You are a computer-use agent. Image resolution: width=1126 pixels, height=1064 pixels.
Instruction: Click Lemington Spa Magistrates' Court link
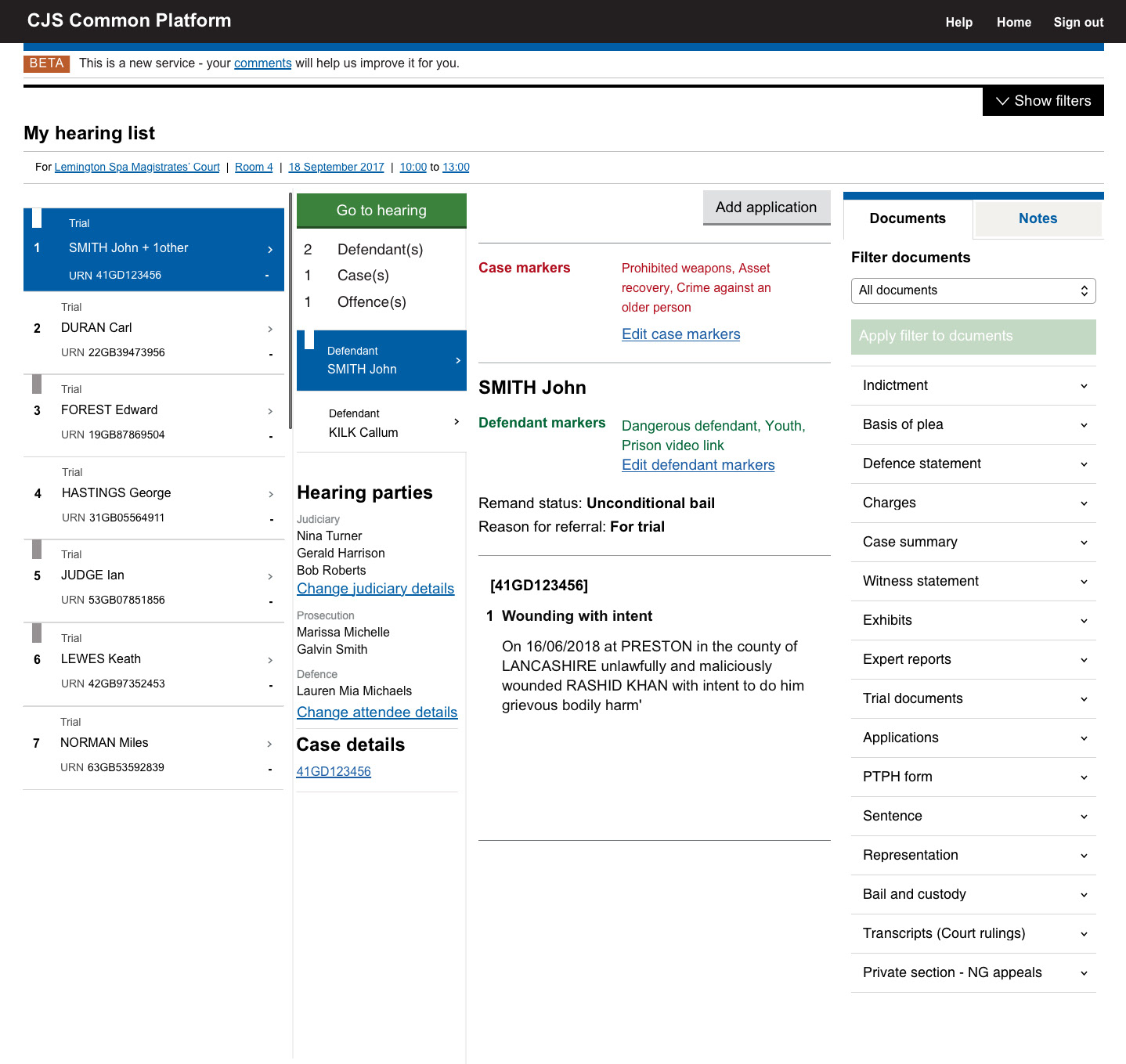point(137,167)
